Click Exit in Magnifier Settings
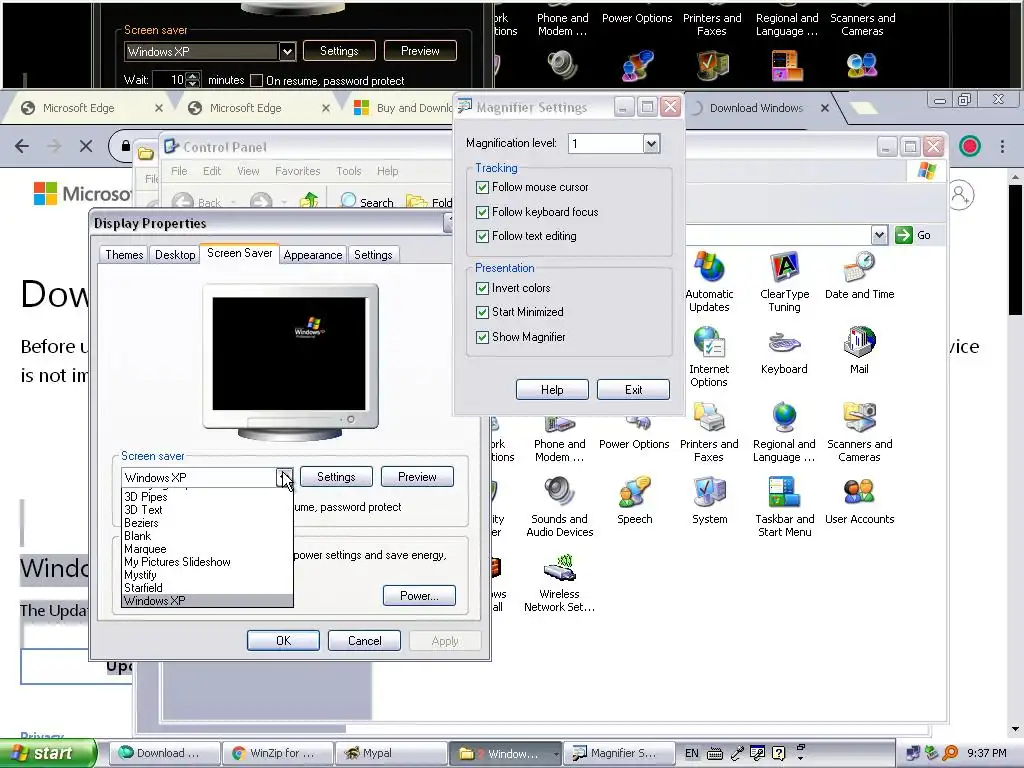Viewport: 1024px width, 768px height. pos(633,390)
